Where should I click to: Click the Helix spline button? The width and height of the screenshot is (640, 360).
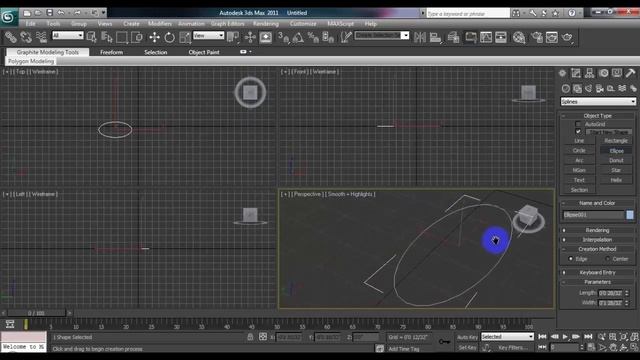[616, 180]
